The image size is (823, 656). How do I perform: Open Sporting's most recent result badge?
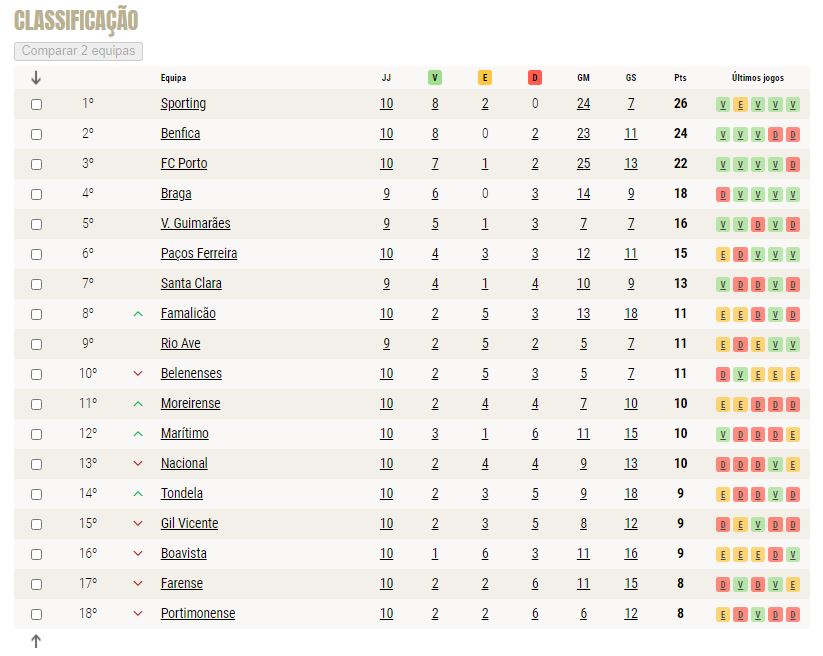coord(793,104)
